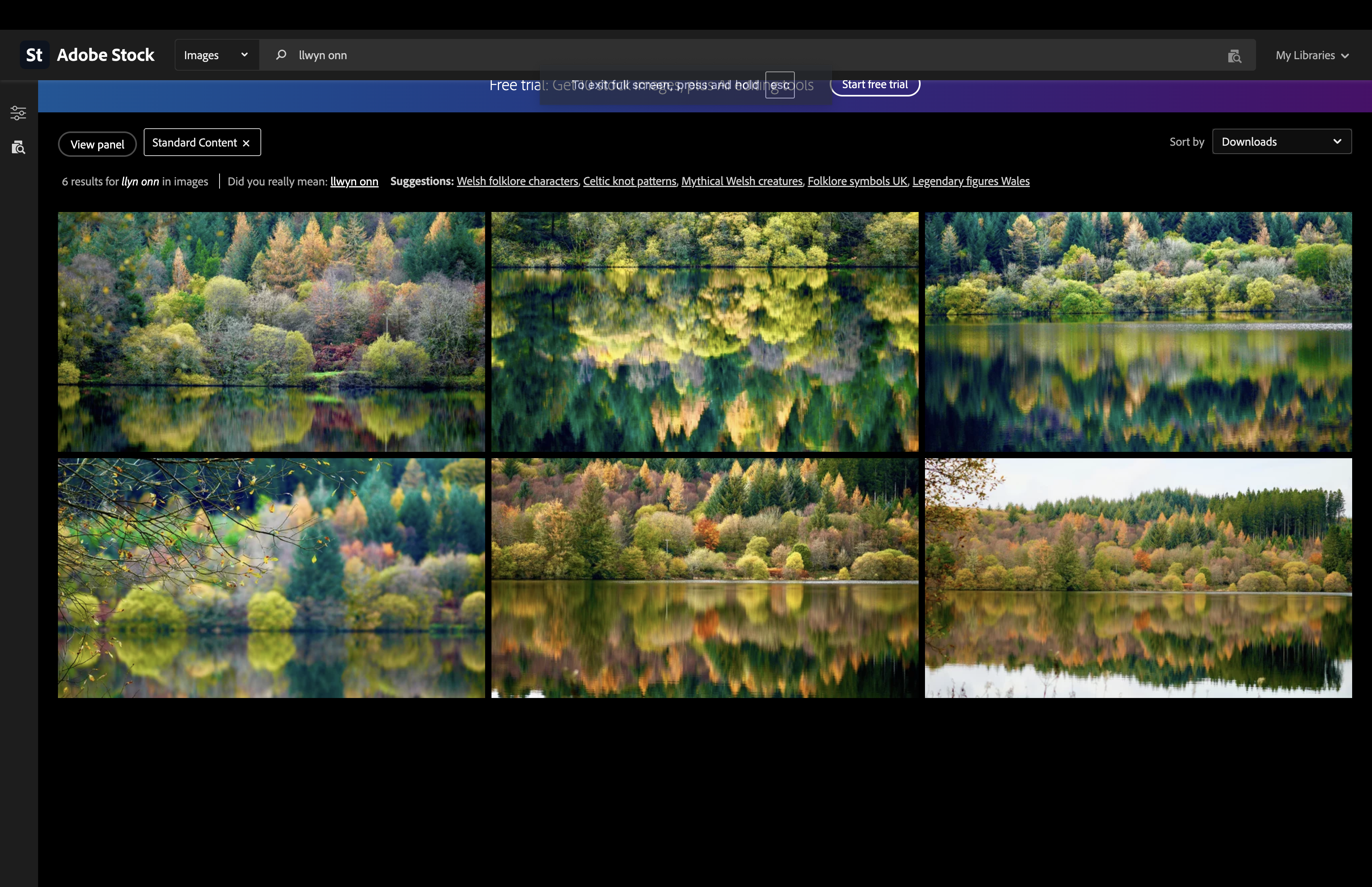The width and height of the screenshot is (1372, 887).
Task: Start the free trial
Action: [875, 85]
